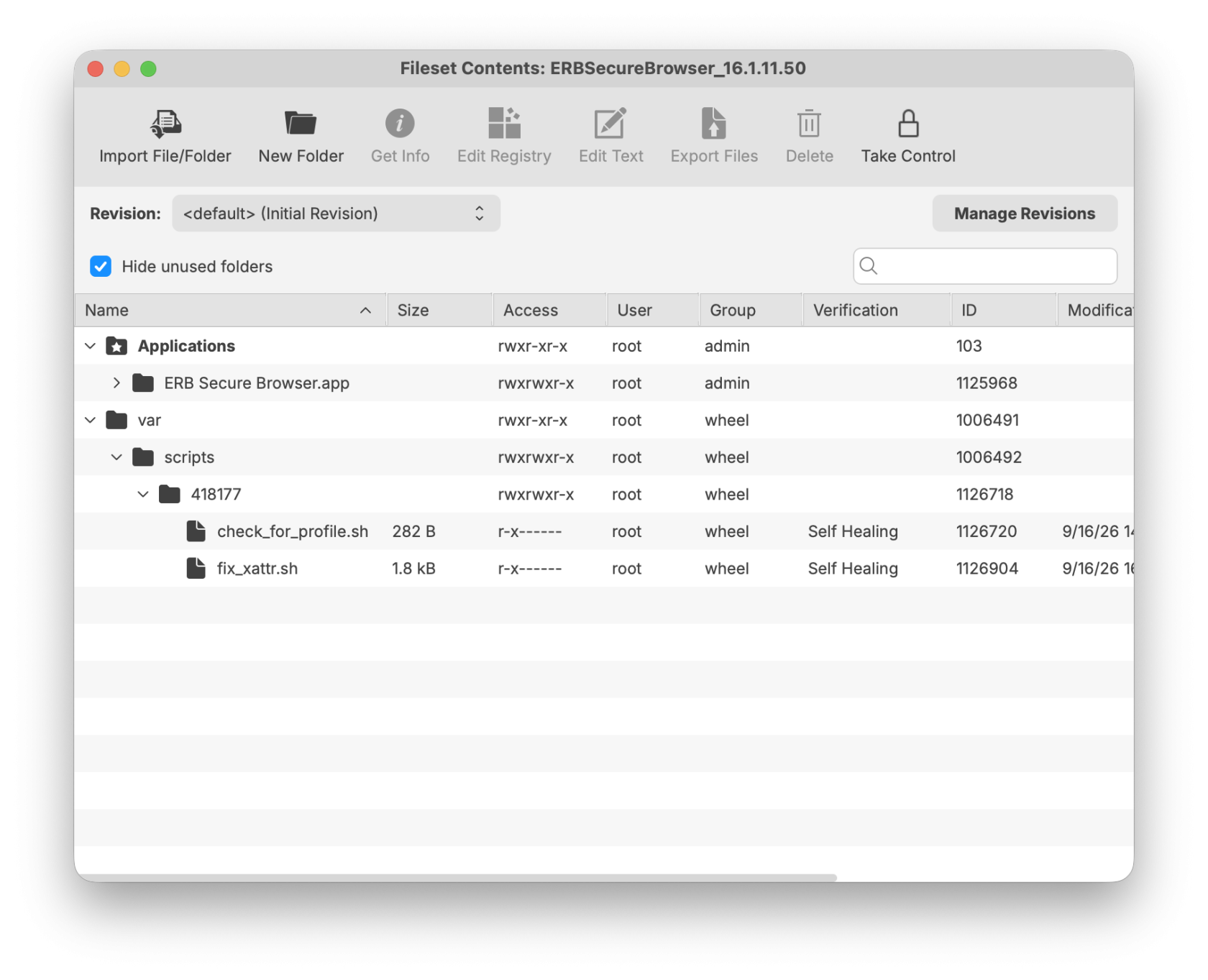
Task: Sort by Verification column header
Action: tap(877, 310)
